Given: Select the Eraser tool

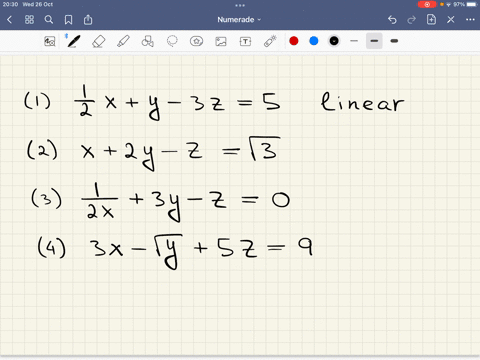Looking at the screenshot, I should [x=98, y=41].
